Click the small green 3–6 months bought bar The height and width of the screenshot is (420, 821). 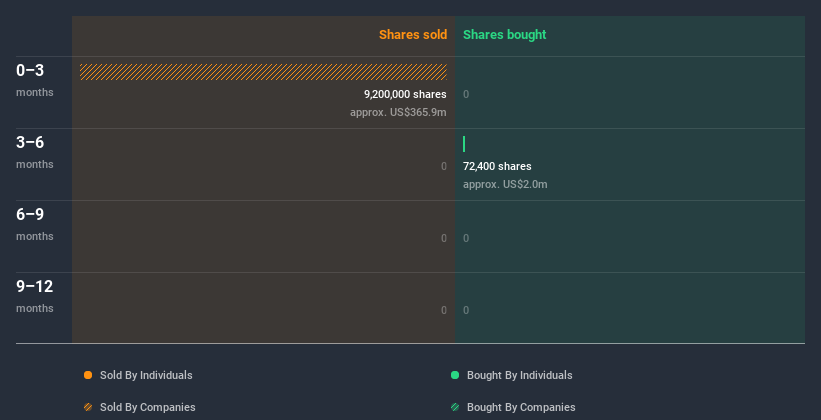[x=464, y=144]
